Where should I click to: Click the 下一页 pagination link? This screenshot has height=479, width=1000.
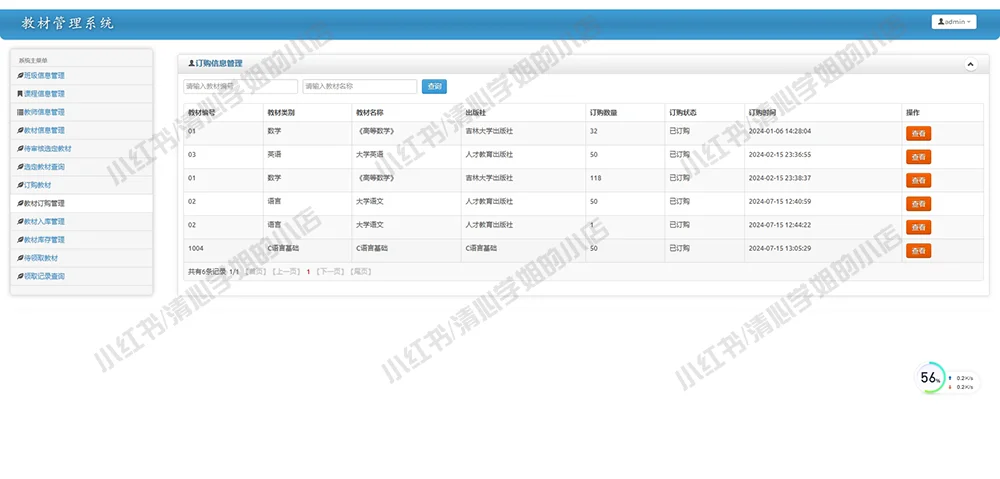pyautogui.click(x=330, y=272)
